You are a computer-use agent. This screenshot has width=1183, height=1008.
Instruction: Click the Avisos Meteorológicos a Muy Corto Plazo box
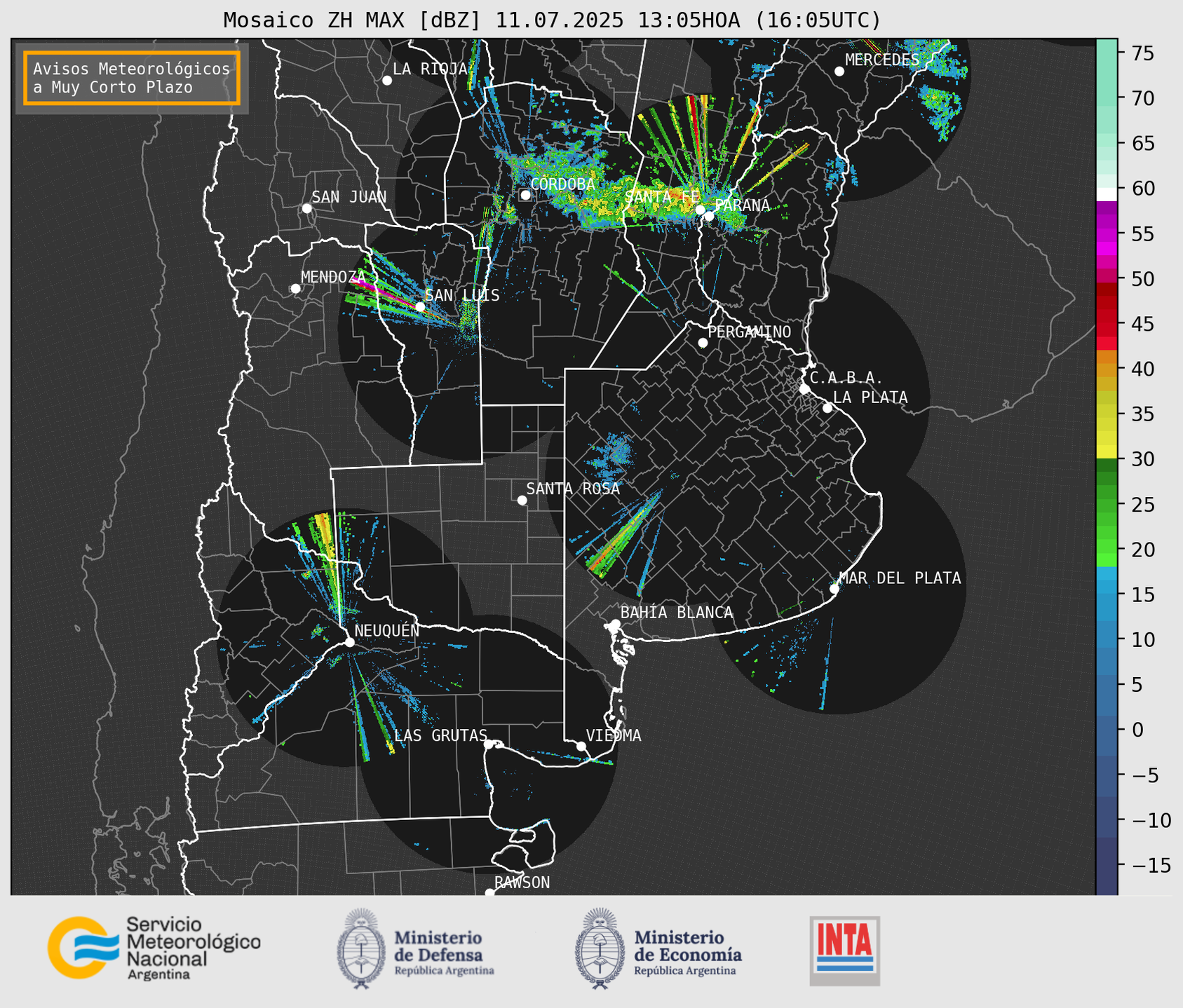coord(132,78)
